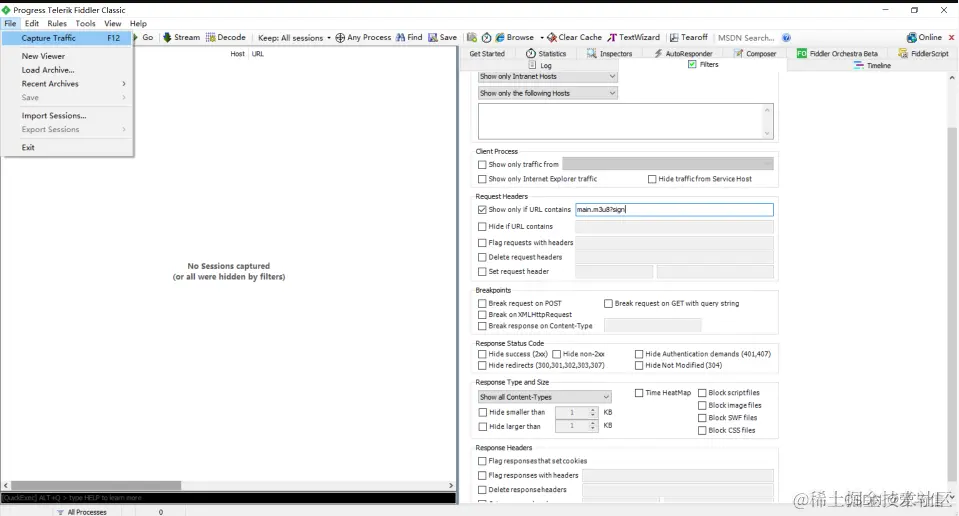Viewport: 959px width, 516px height.
Task: Check Block image files
Action: tap(702, 405)
